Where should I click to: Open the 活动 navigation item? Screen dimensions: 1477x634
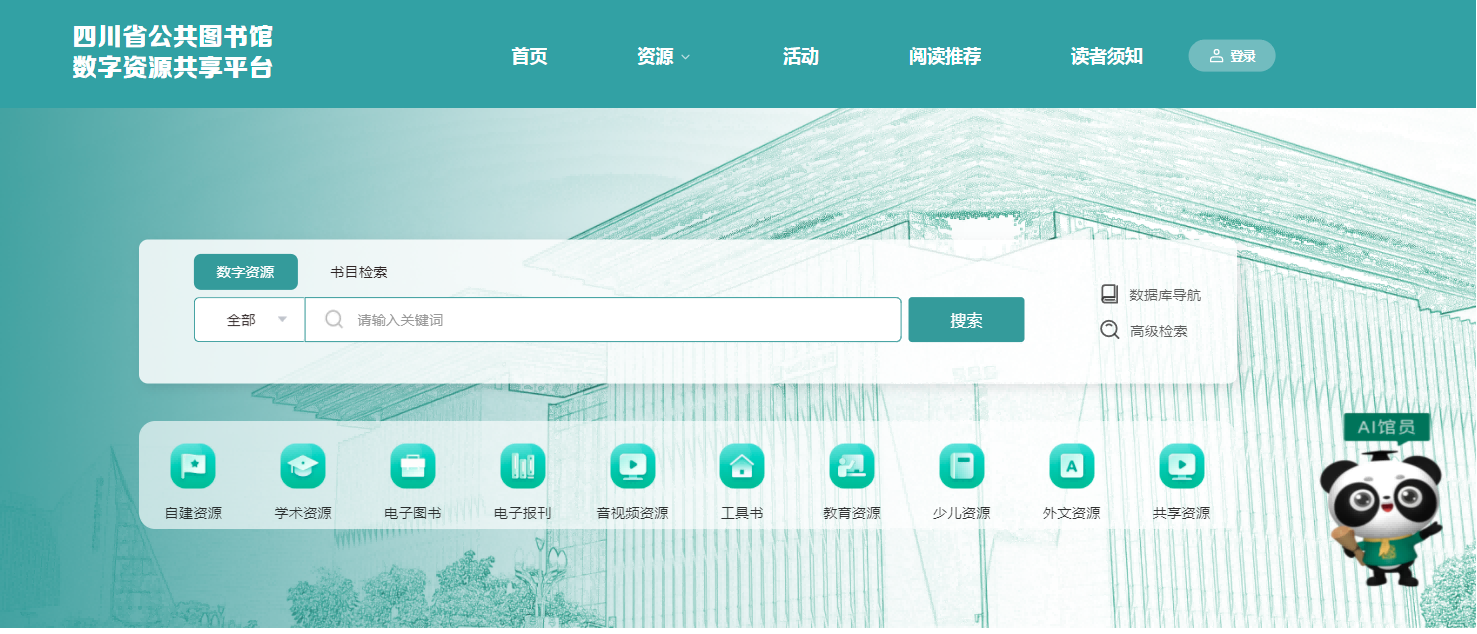click(800, 57)
